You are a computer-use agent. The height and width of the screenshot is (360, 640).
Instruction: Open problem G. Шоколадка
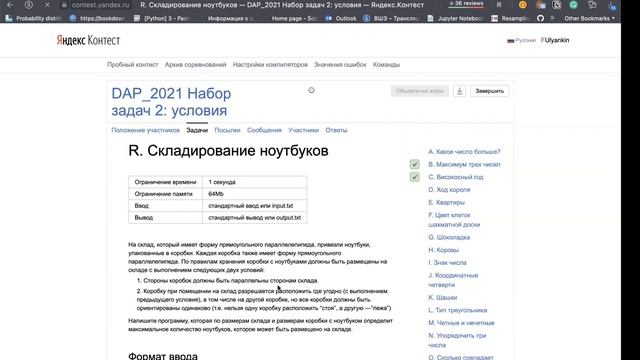(x=449, y=237)
